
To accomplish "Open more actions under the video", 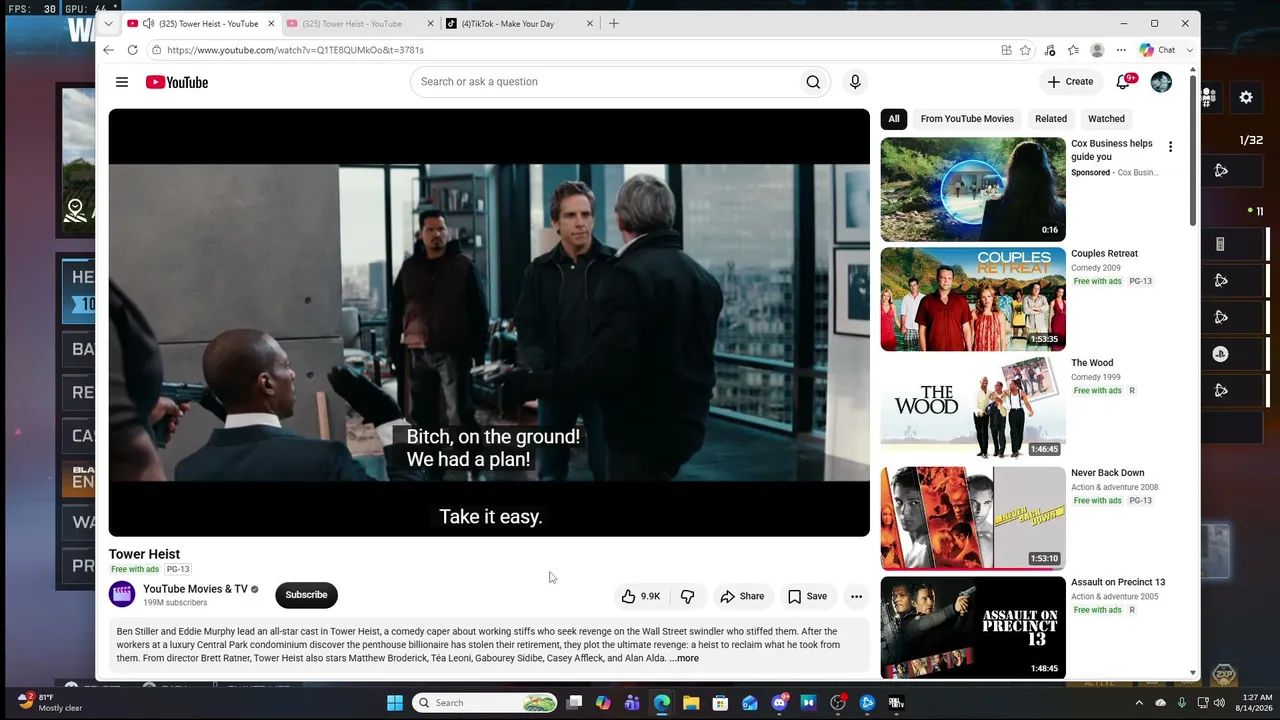I will click(856, 596).
